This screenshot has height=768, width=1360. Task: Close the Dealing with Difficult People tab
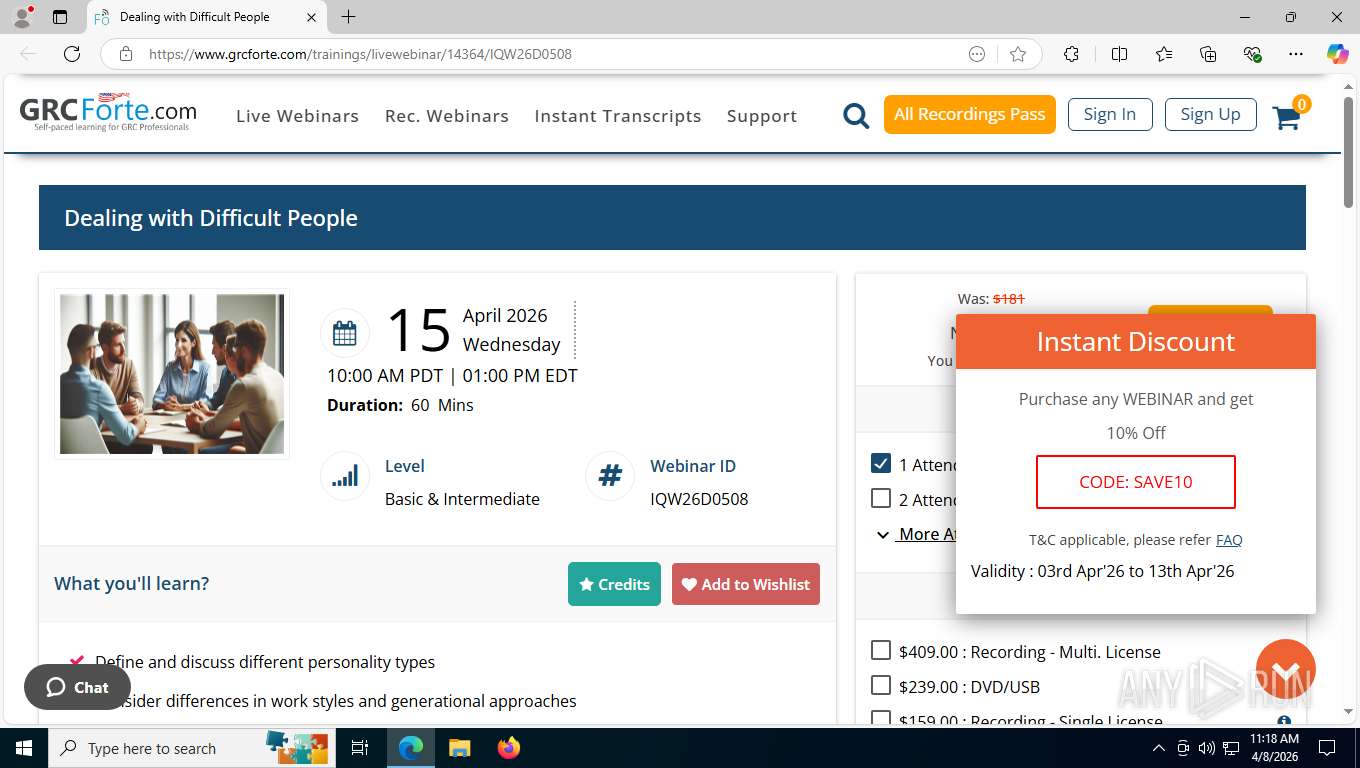tap(311, 17)
